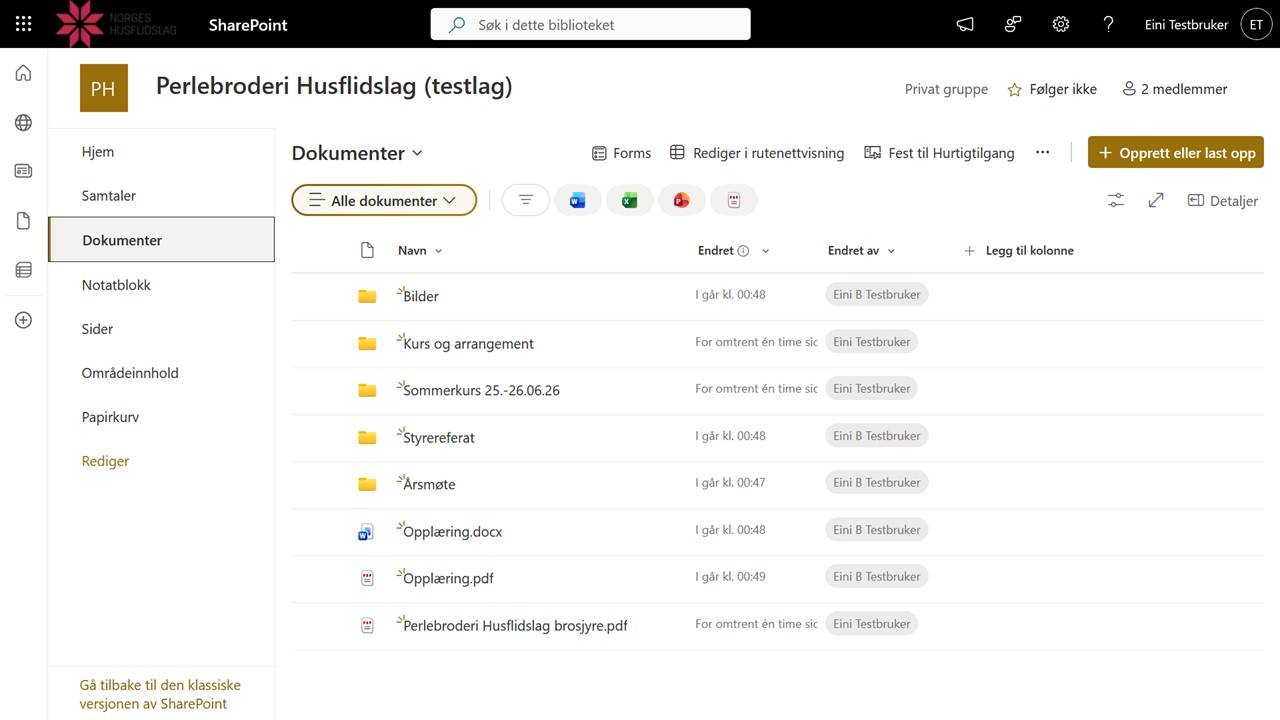This screenshot has width=1280, height=720.
Task: Open the Navn column sort menu
Action: click(420, 250)
